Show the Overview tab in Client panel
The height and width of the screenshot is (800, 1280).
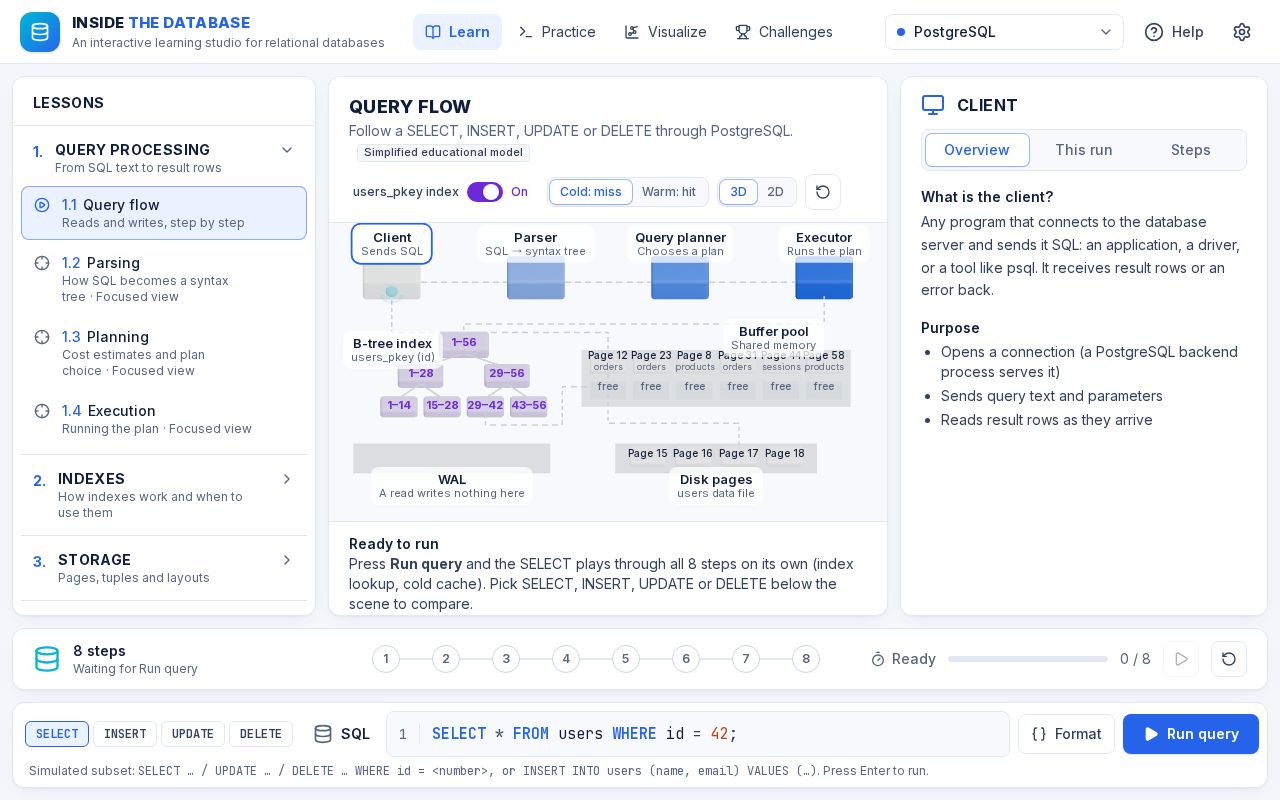click(977, 150)
